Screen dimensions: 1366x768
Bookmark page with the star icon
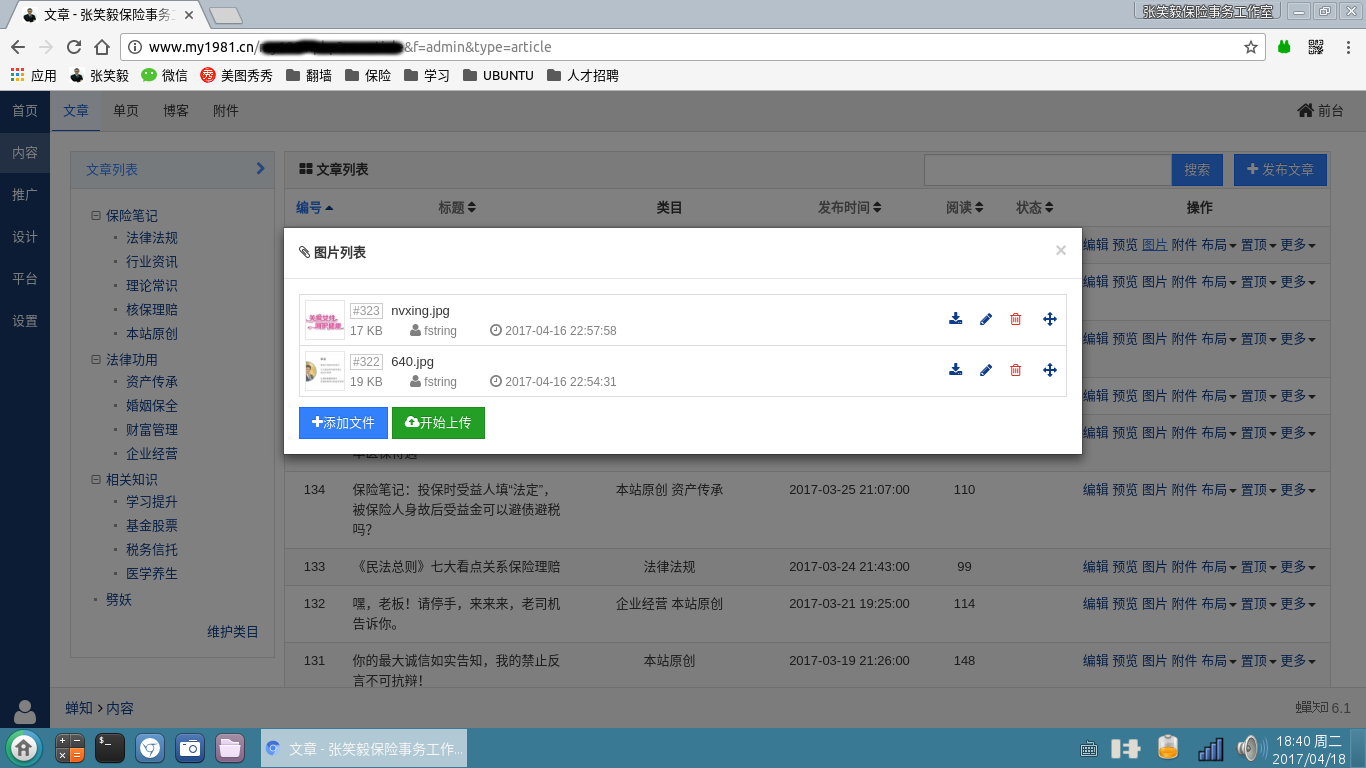pos(1250,47)
